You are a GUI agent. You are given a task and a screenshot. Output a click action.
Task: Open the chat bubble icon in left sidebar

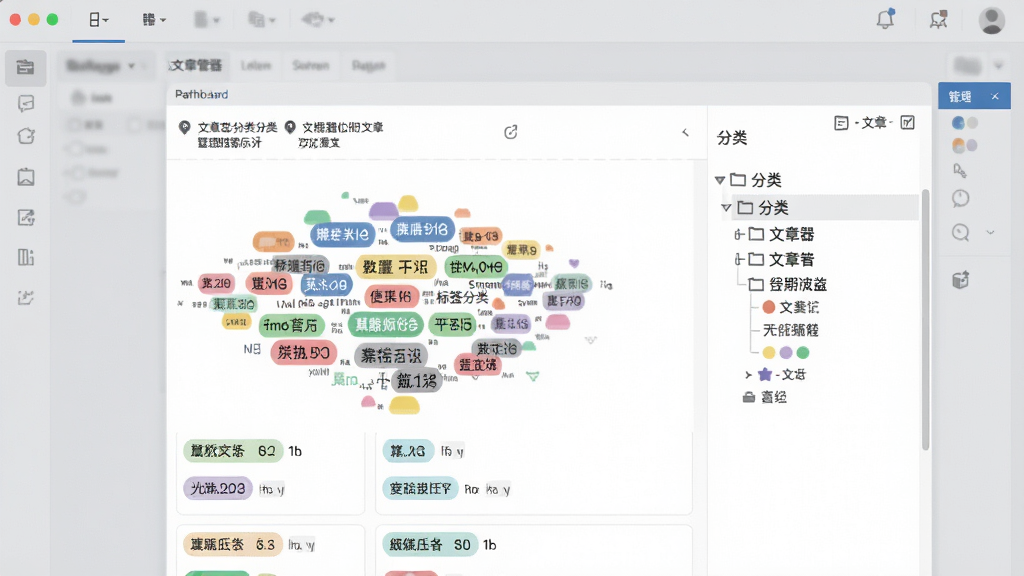(25, 103)
